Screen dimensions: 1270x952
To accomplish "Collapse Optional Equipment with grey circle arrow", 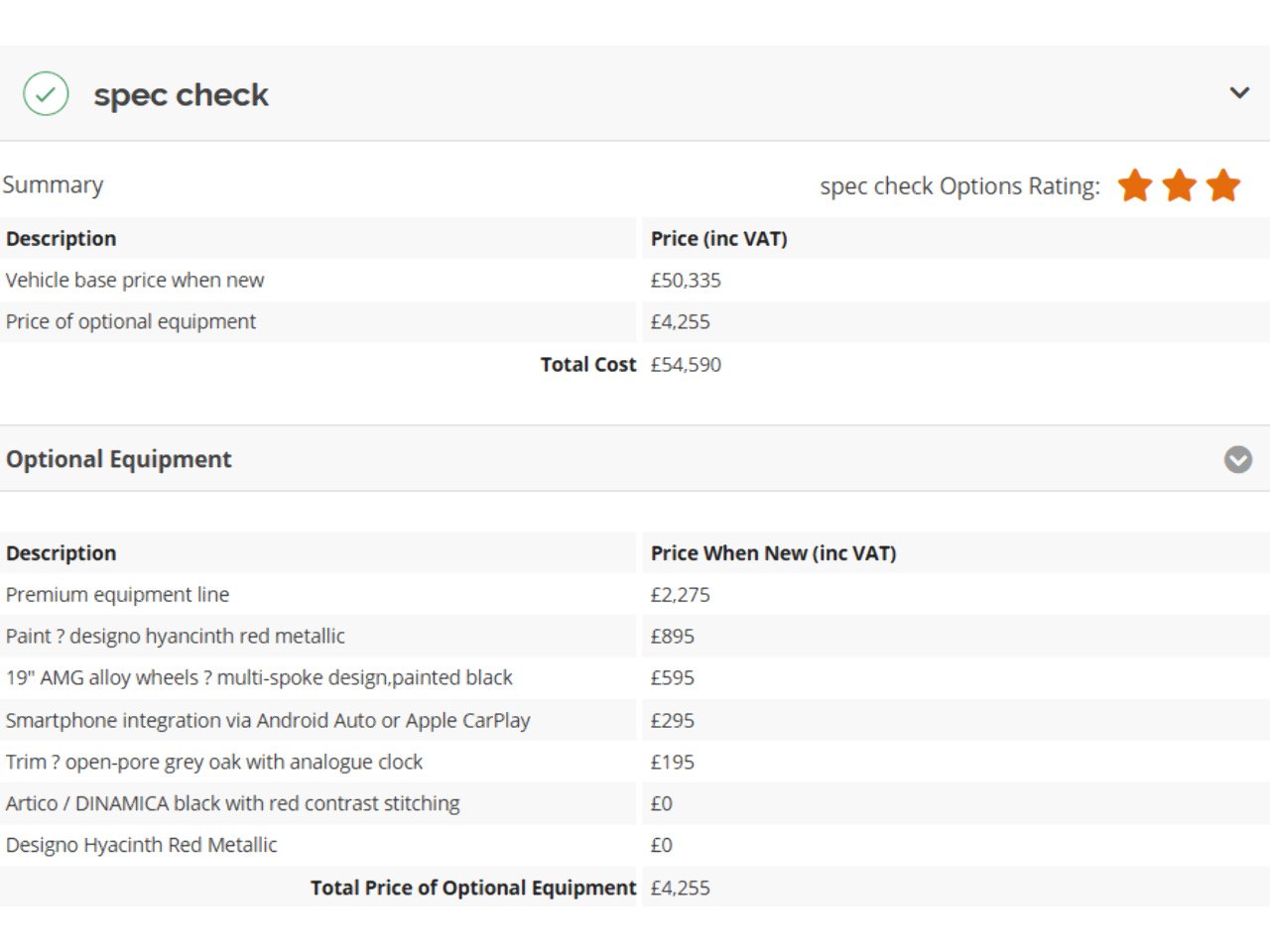I will pyautogui.click(x=1238, y=459).
